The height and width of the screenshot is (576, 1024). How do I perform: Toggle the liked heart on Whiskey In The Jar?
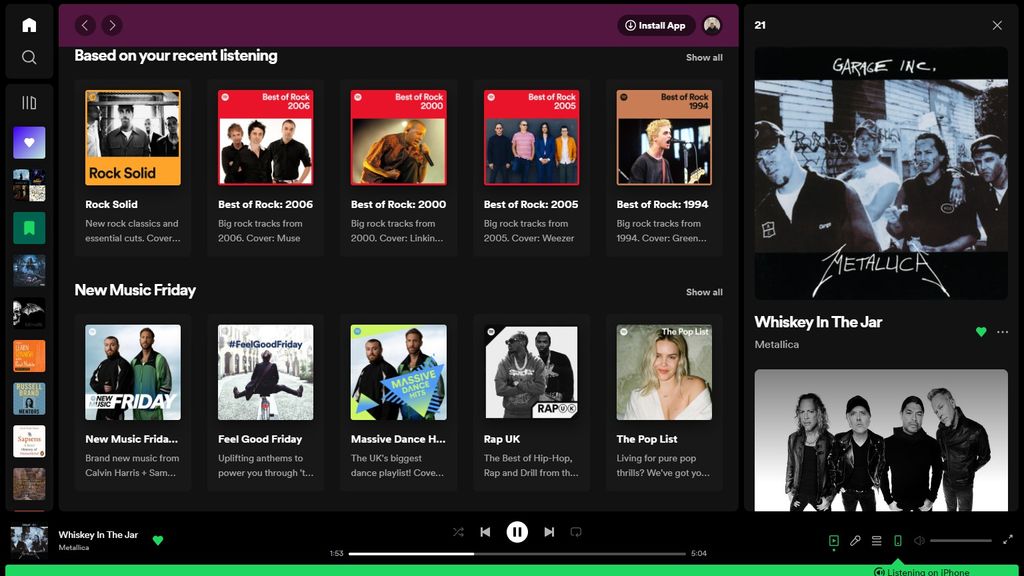981,330
